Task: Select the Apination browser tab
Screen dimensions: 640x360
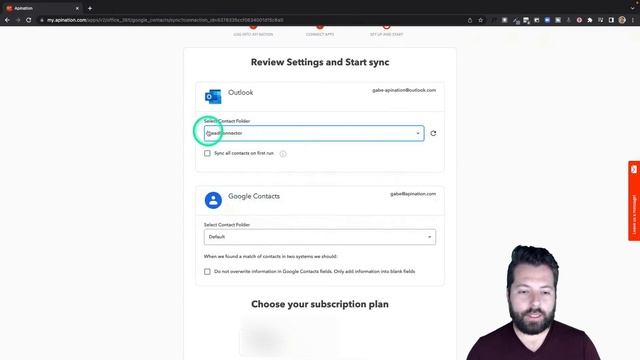Action: click(x=41, y=8)
